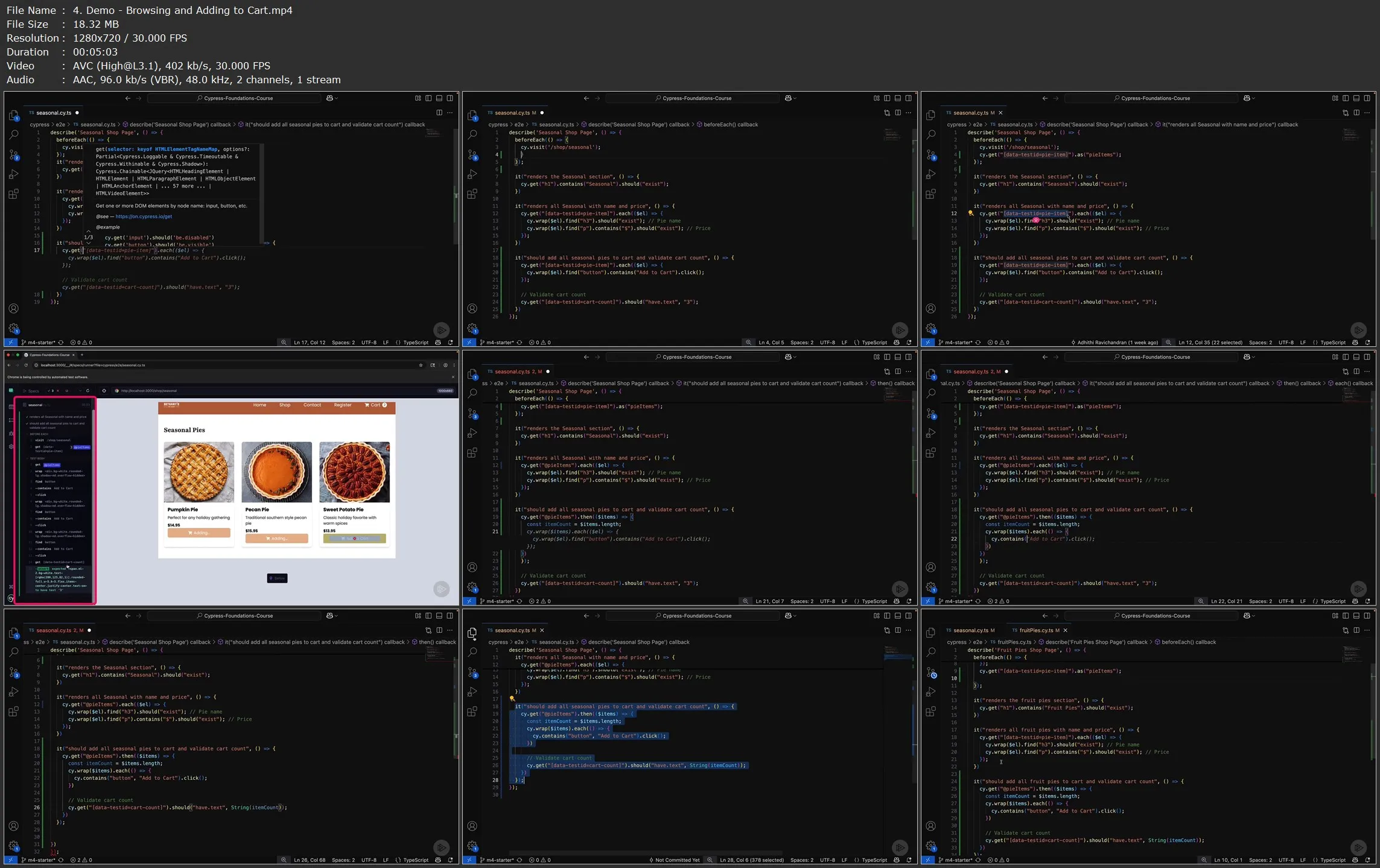
Task: Click the lightbulb on line 18
Action: 512,699
